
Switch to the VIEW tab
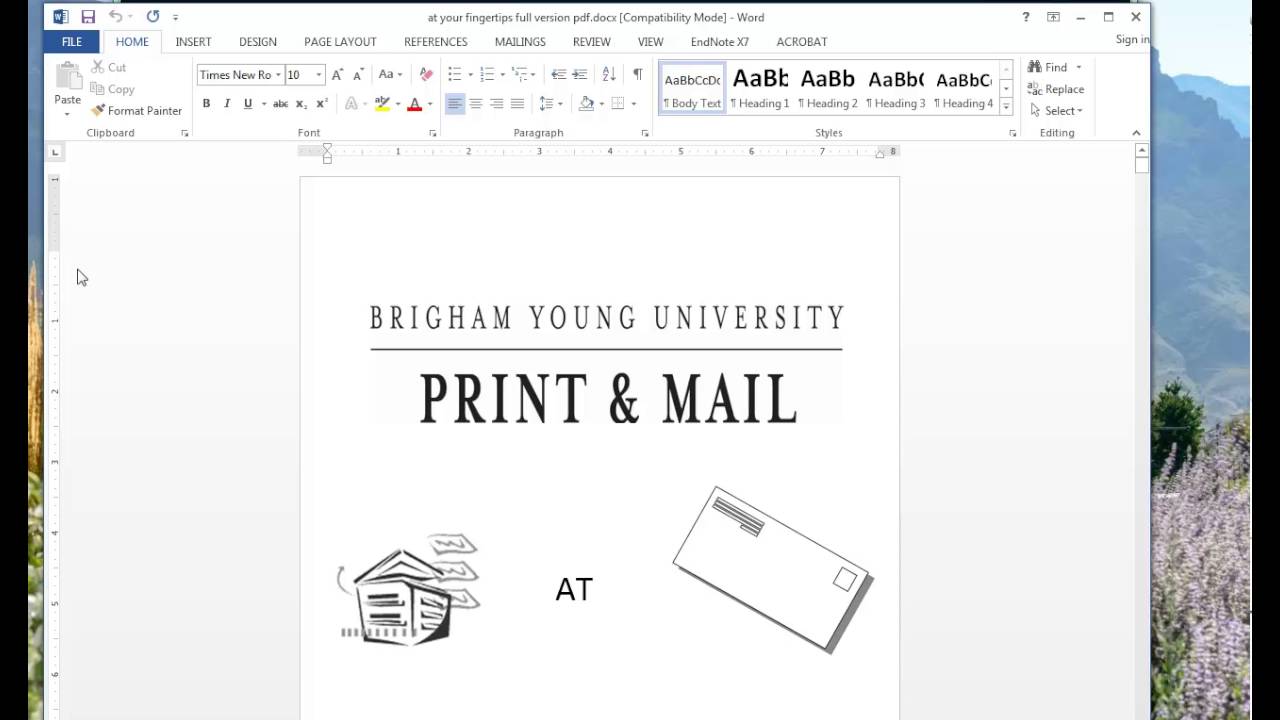click(650, 42)
